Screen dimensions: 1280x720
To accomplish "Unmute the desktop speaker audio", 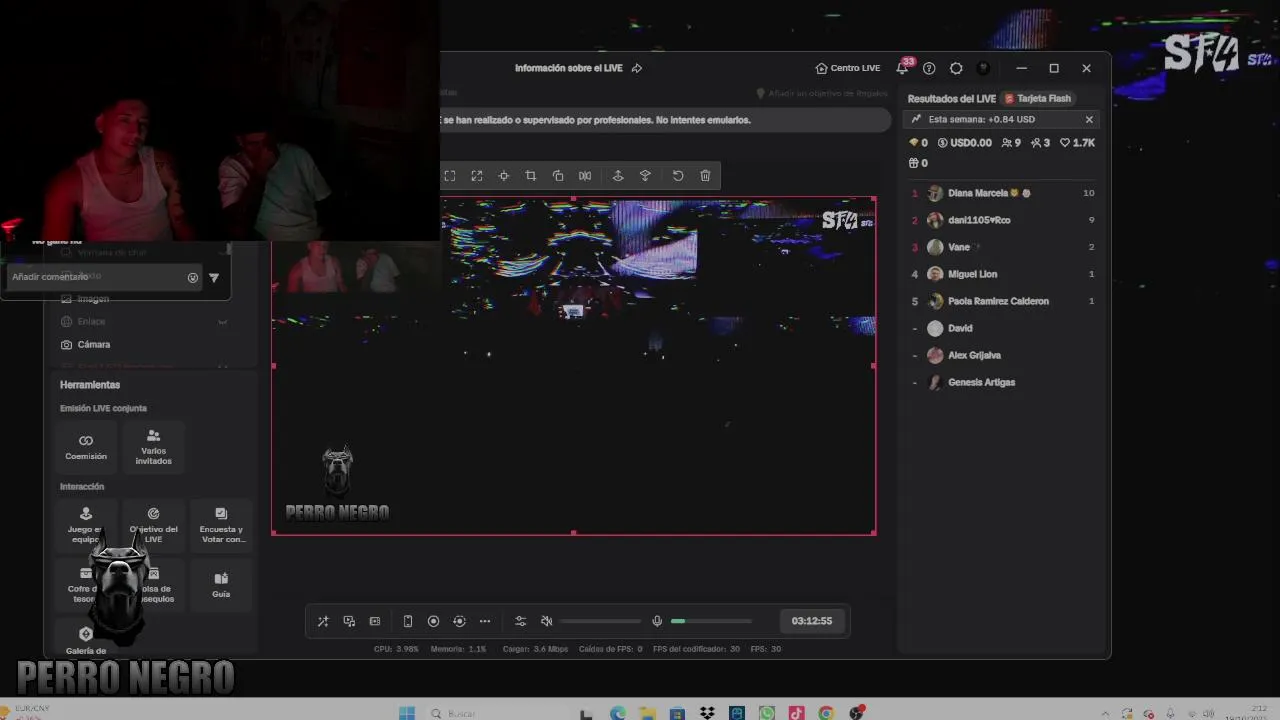I will pos(546,621).
